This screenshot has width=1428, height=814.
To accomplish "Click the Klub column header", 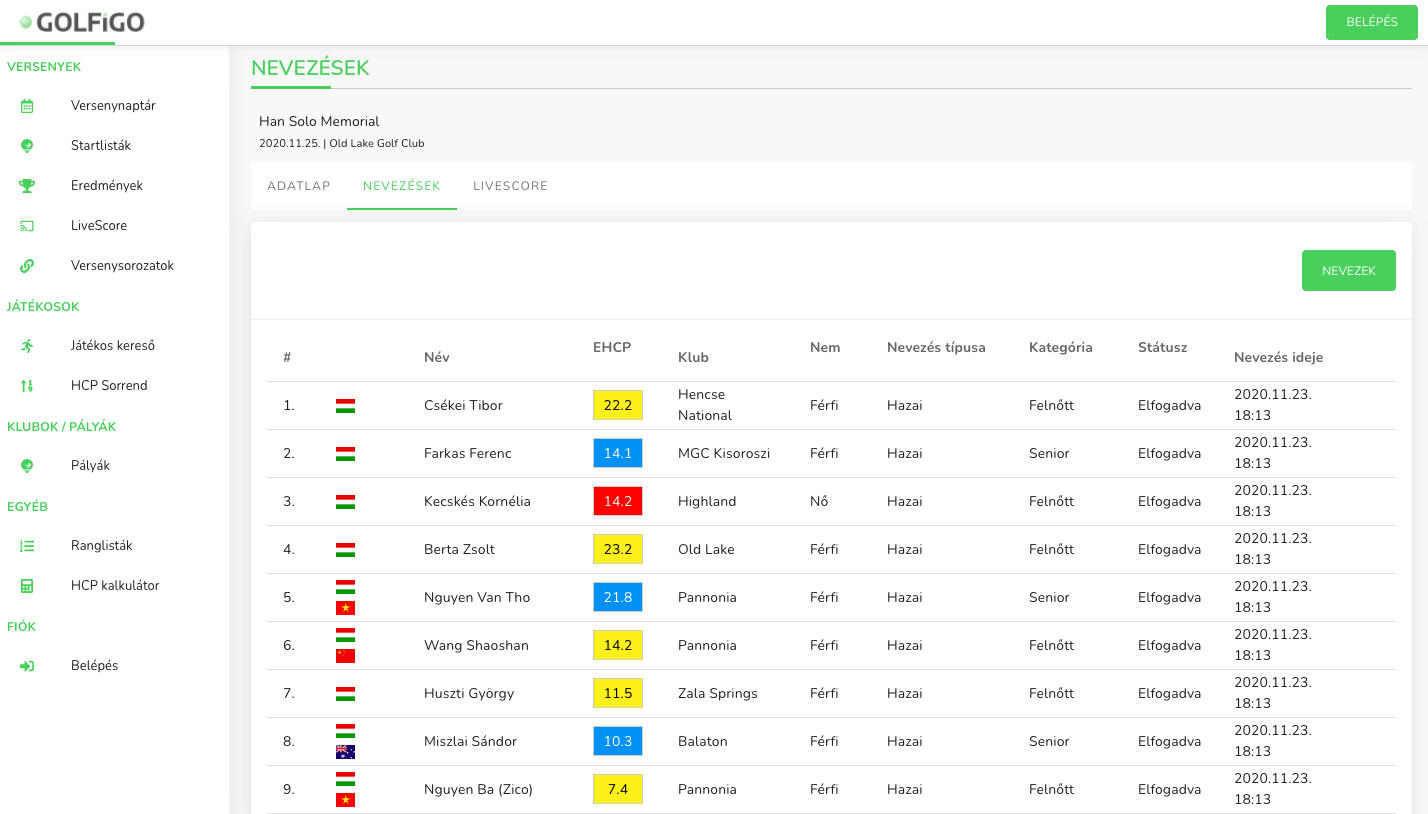I will tap(693, 357).
